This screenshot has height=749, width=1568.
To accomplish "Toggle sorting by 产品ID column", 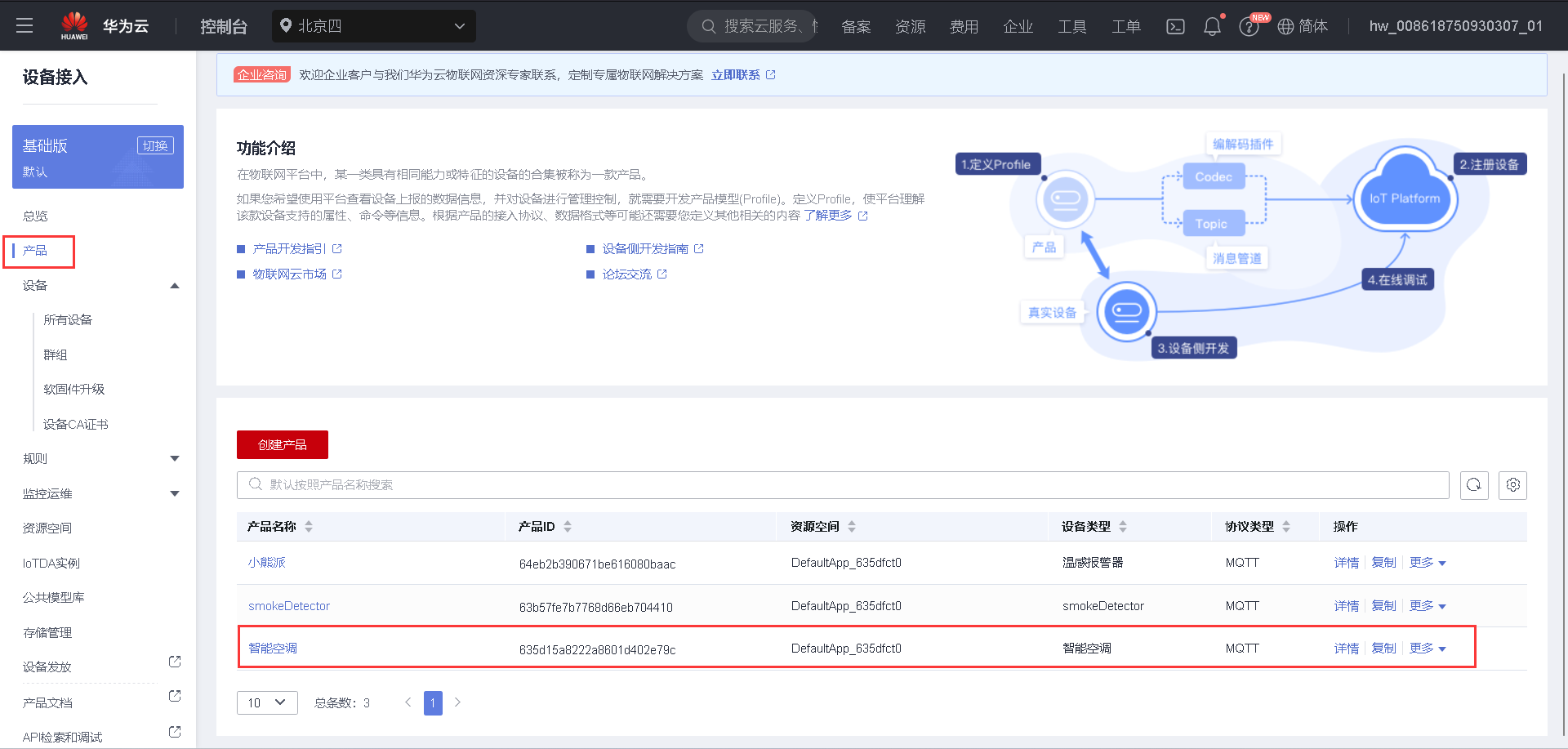I will point(567,526).
